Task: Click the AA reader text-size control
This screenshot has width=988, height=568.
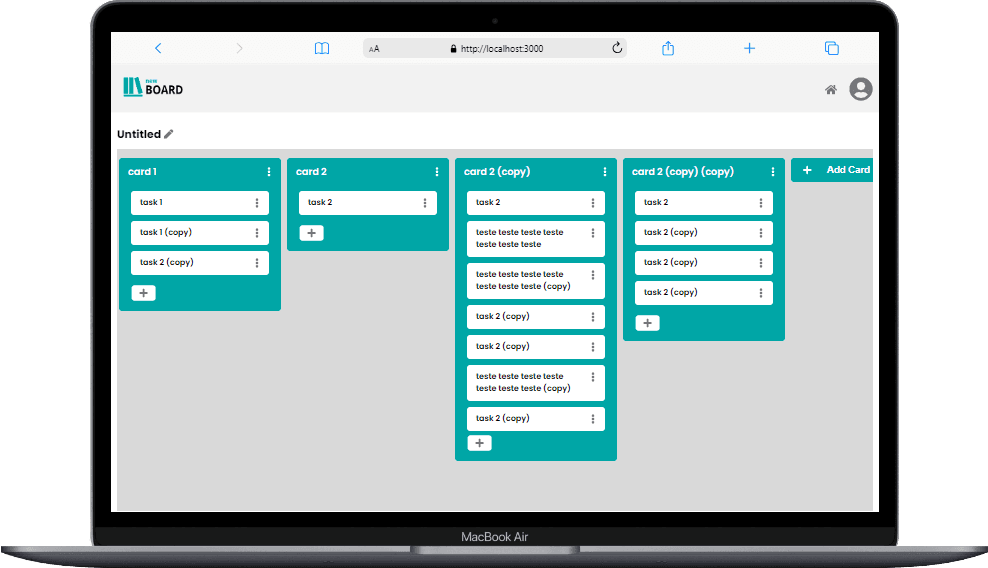Action: pyautogui.click(x=374, y=49)
